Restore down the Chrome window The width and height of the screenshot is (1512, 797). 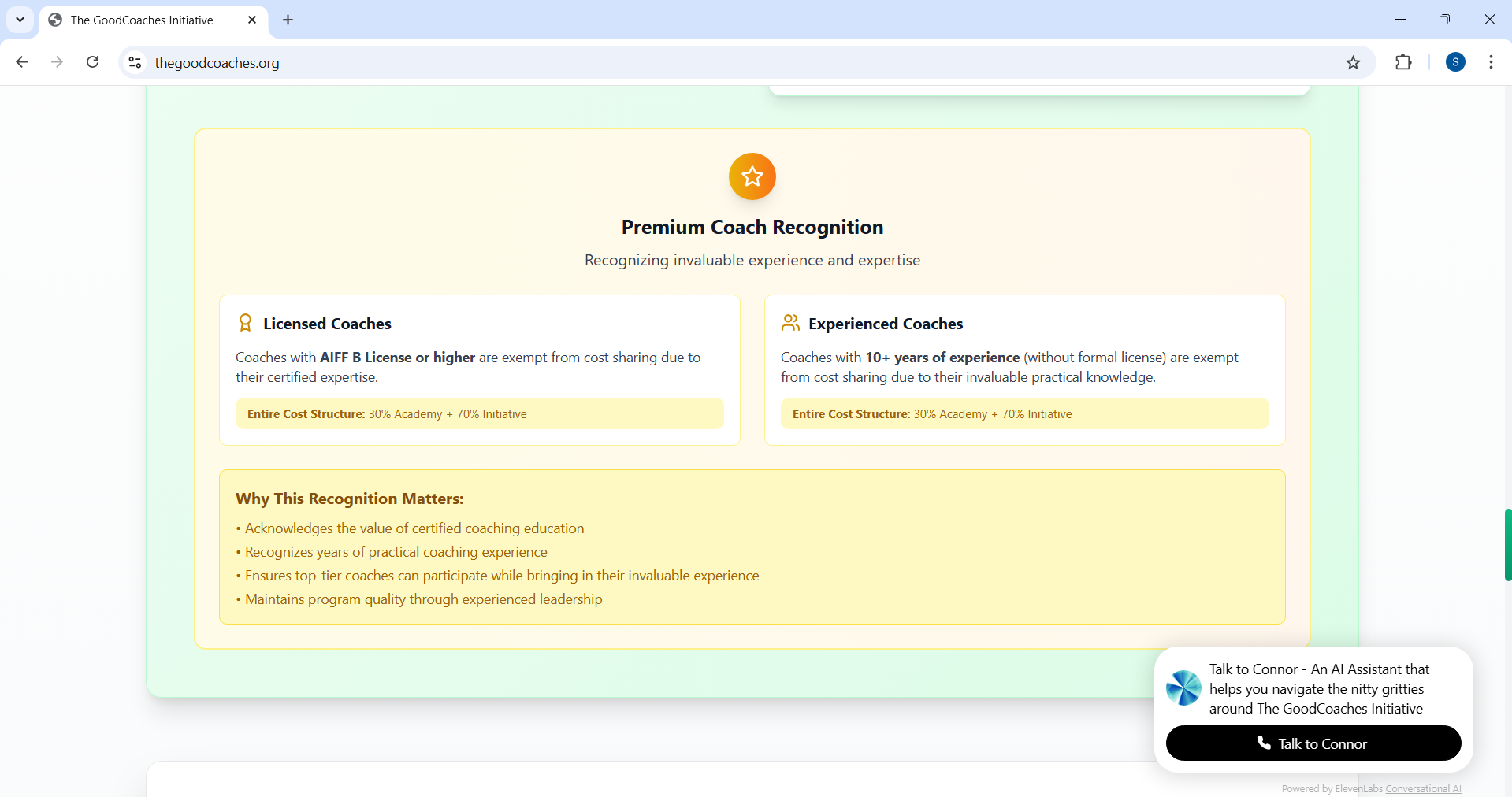[x=1444, y=20]
